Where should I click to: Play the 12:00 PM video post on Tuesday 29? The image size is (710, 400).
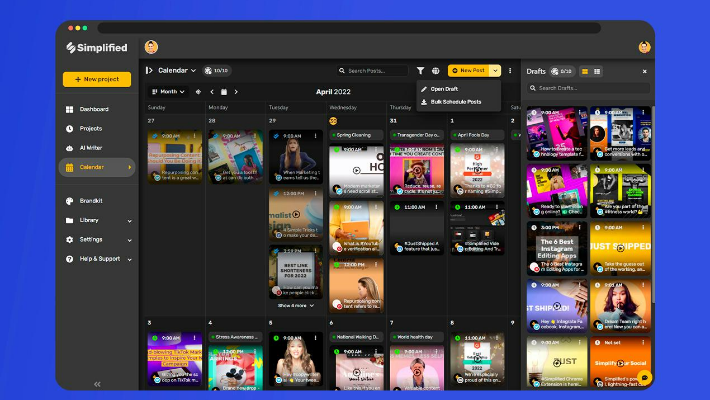click(x=296, y=214)
